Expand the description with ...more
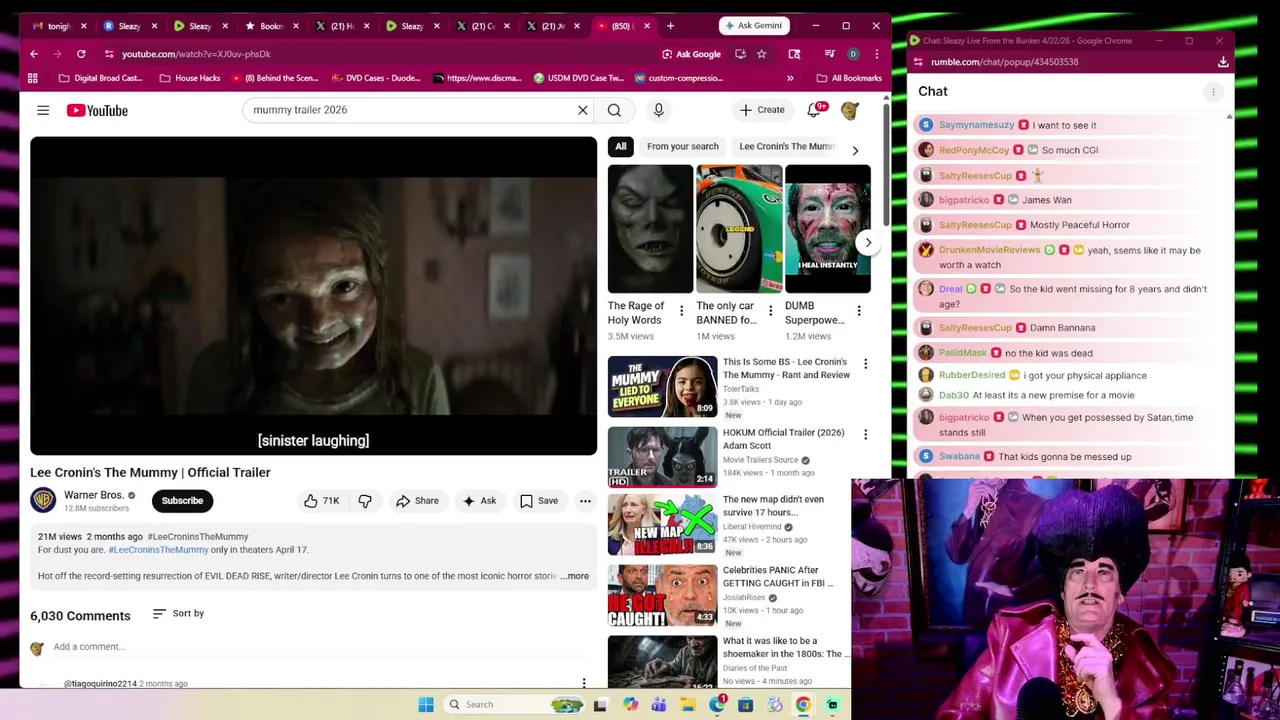 tap(575, 577)
